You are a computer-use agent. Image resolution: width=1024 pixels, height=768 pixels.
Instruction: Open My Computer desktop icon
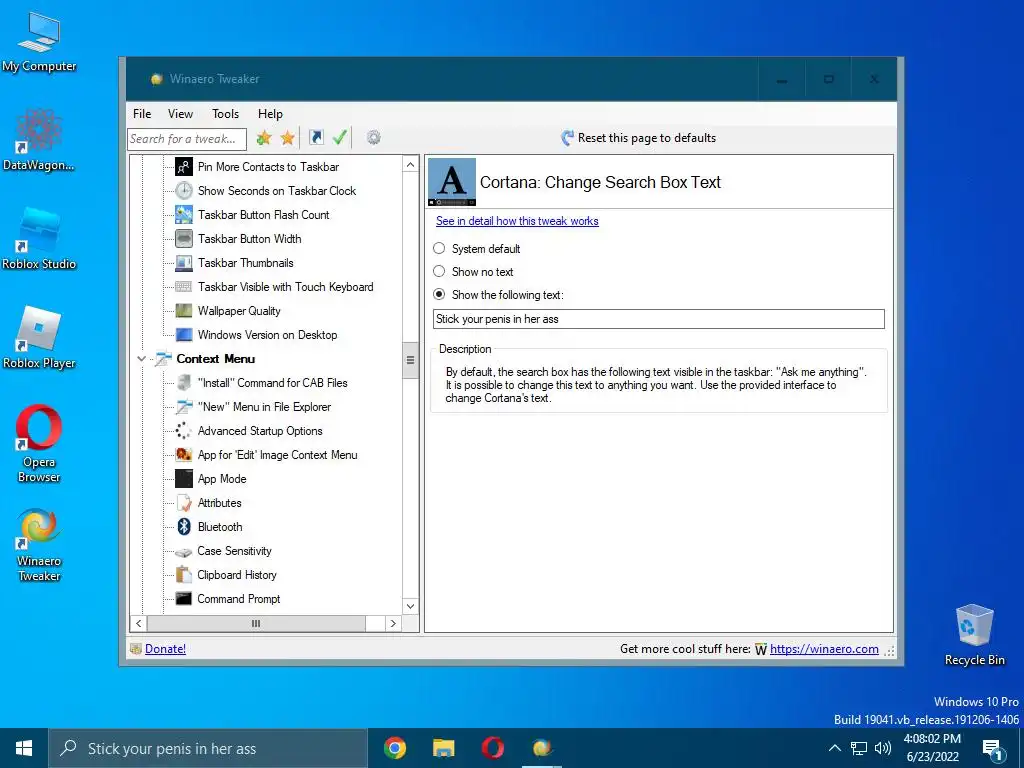click(x=39, y=41)
